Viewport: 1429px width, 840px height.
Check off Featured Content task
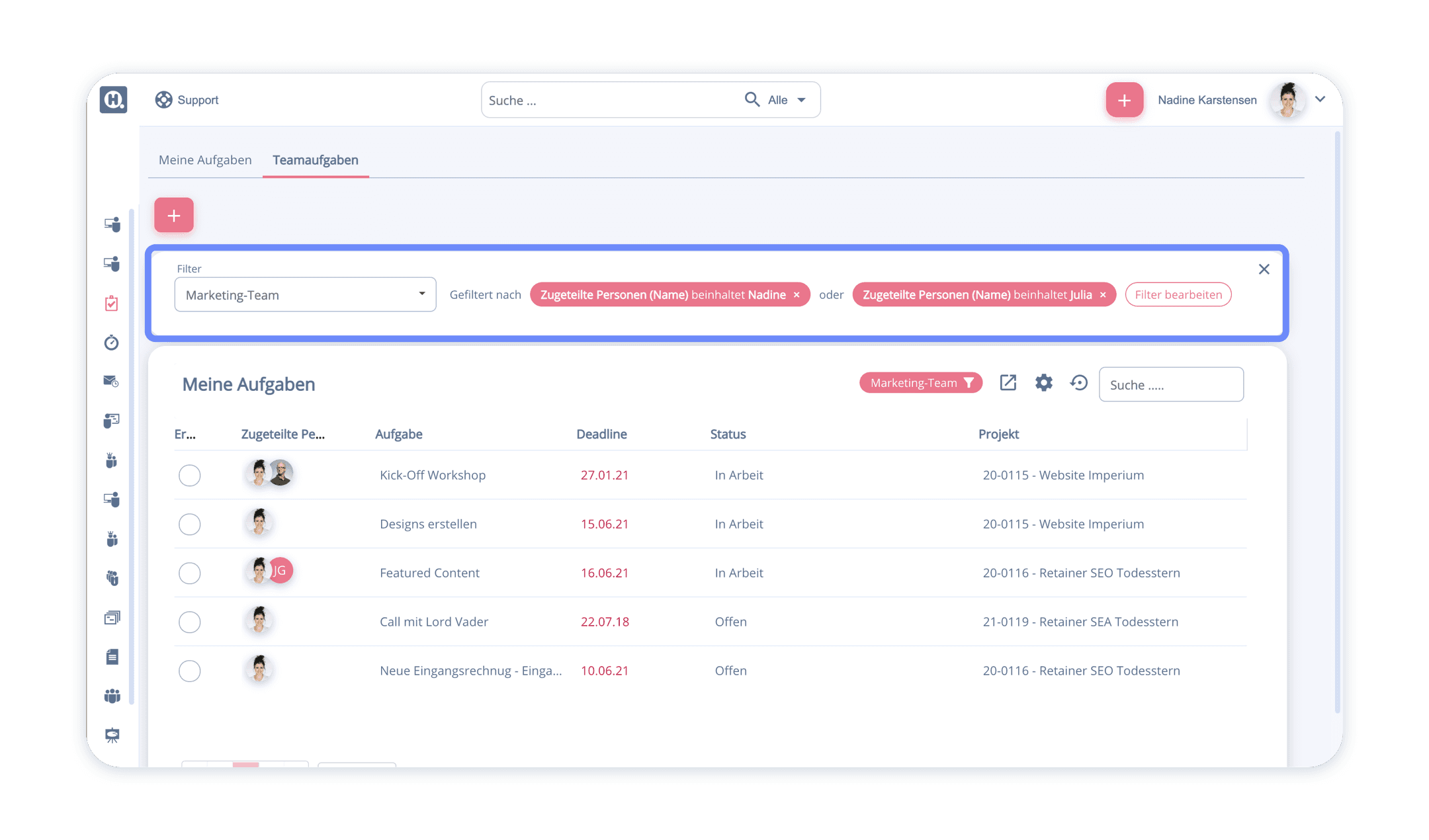pyautogui.click(x=190, y=573)
